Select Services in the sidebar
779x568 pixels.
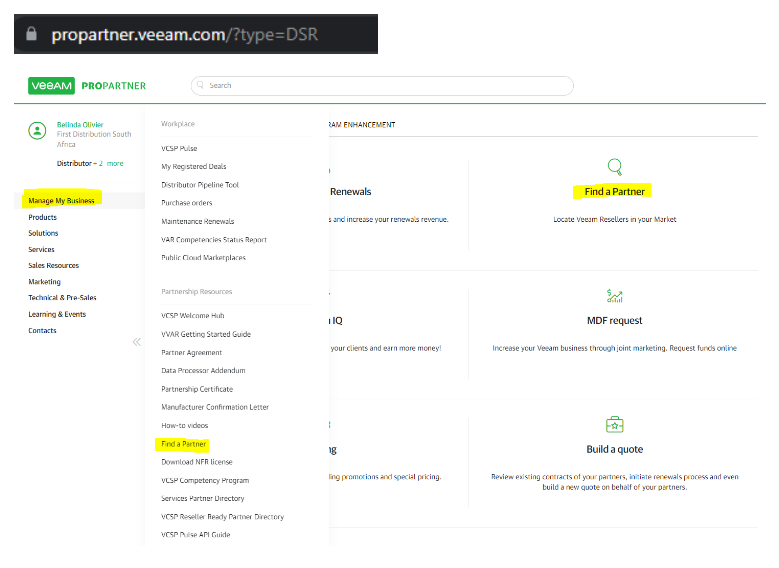41,249
